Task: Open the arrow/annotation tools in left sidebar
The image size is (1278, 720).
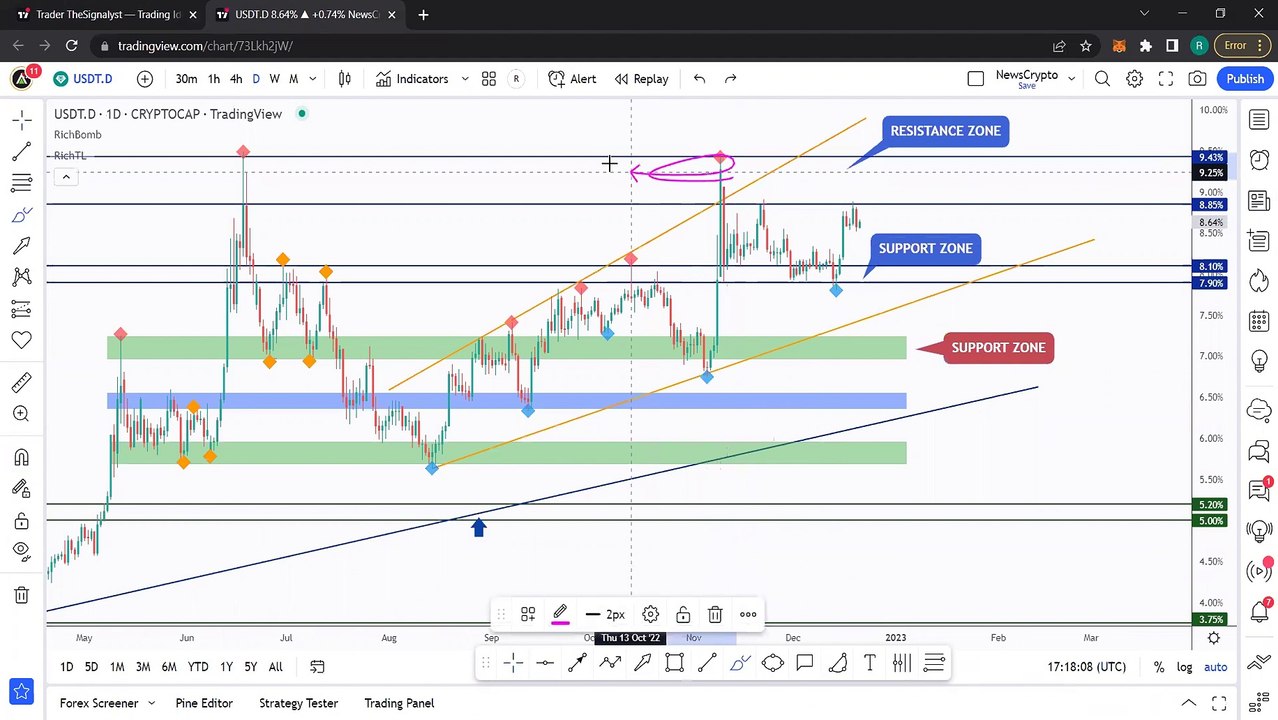Action: (x=21, y=246)
